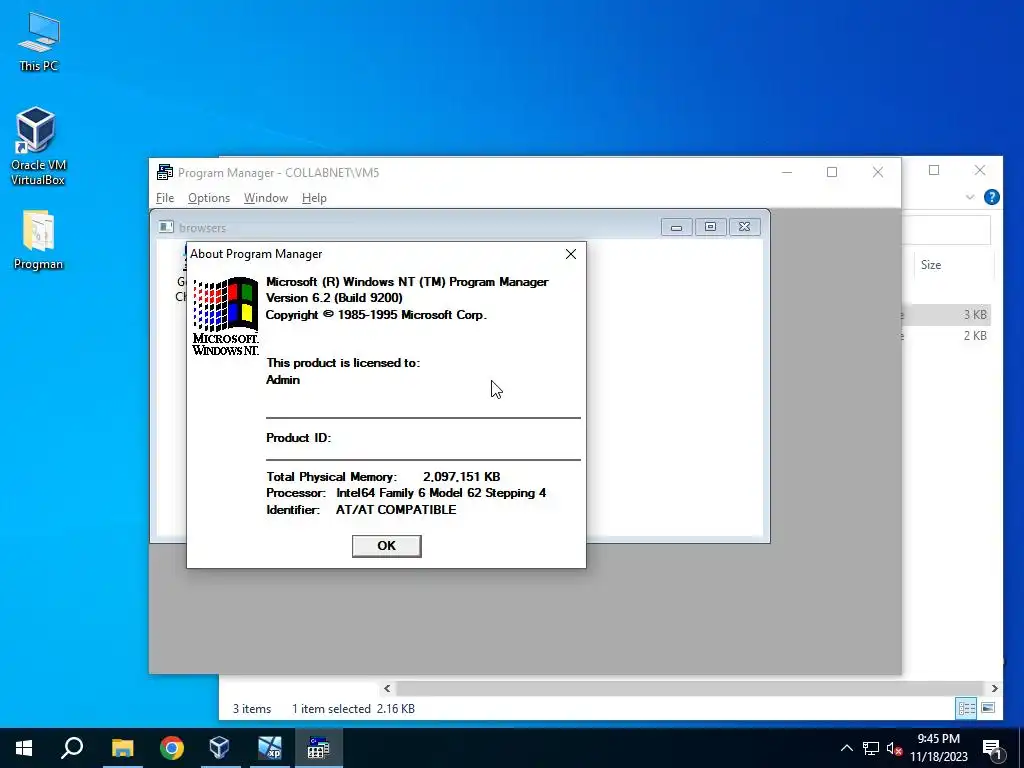Click the File Explorer horizontal scrollbar track
1024x768 pixels.
coord(690,688)
